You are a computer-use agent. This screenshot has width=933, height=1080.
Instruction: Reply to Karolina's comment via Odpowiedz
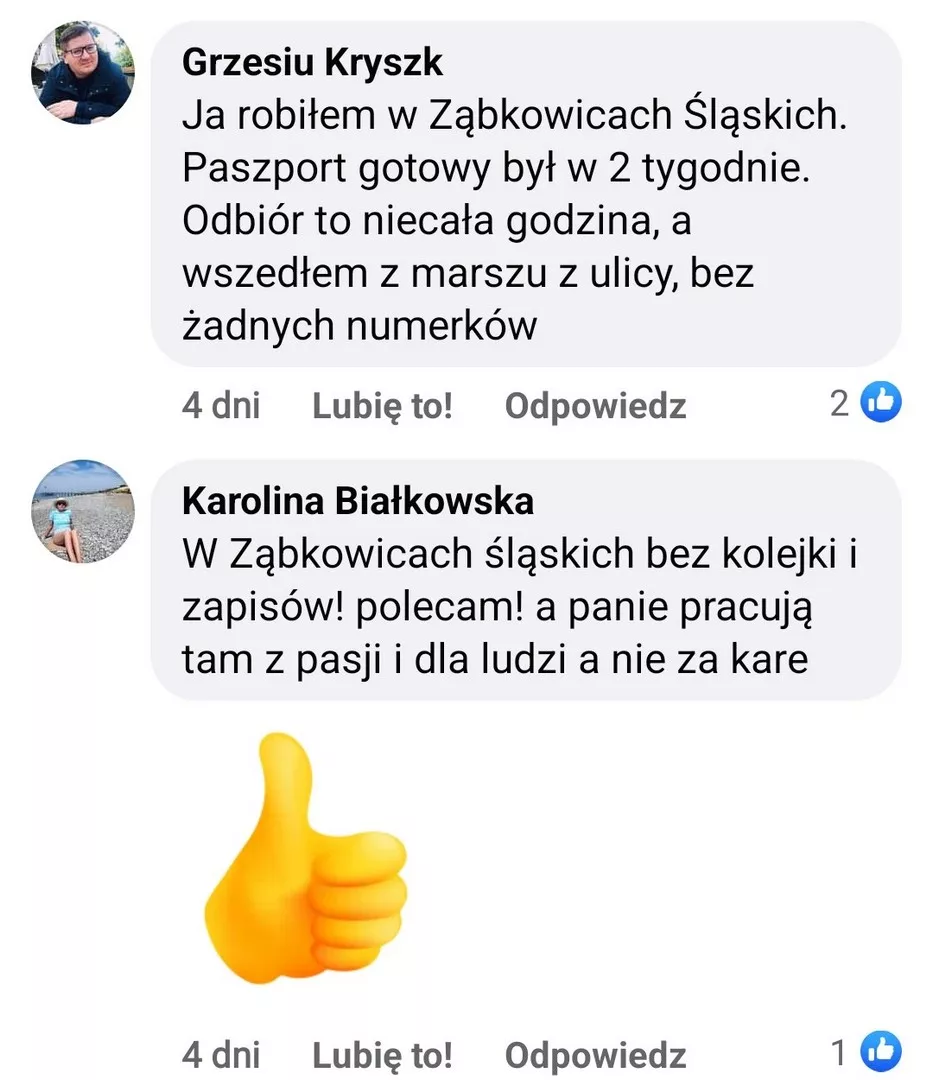click(596, 1055)
